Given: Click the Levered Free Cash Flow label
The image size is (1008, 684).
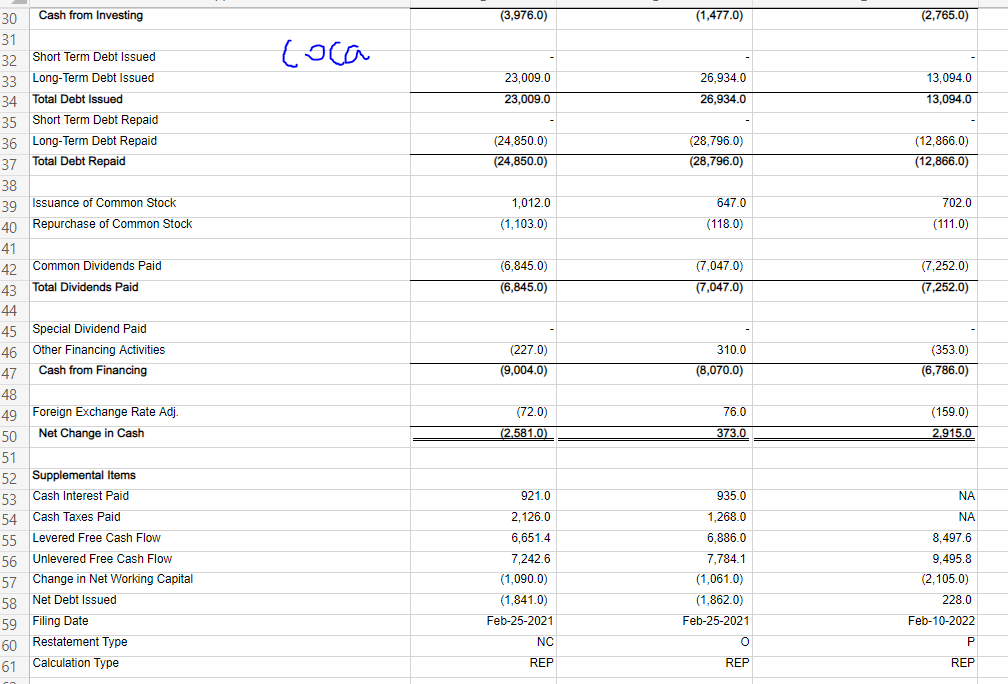Looking at the screenshot, I should (x=96, y=537).
